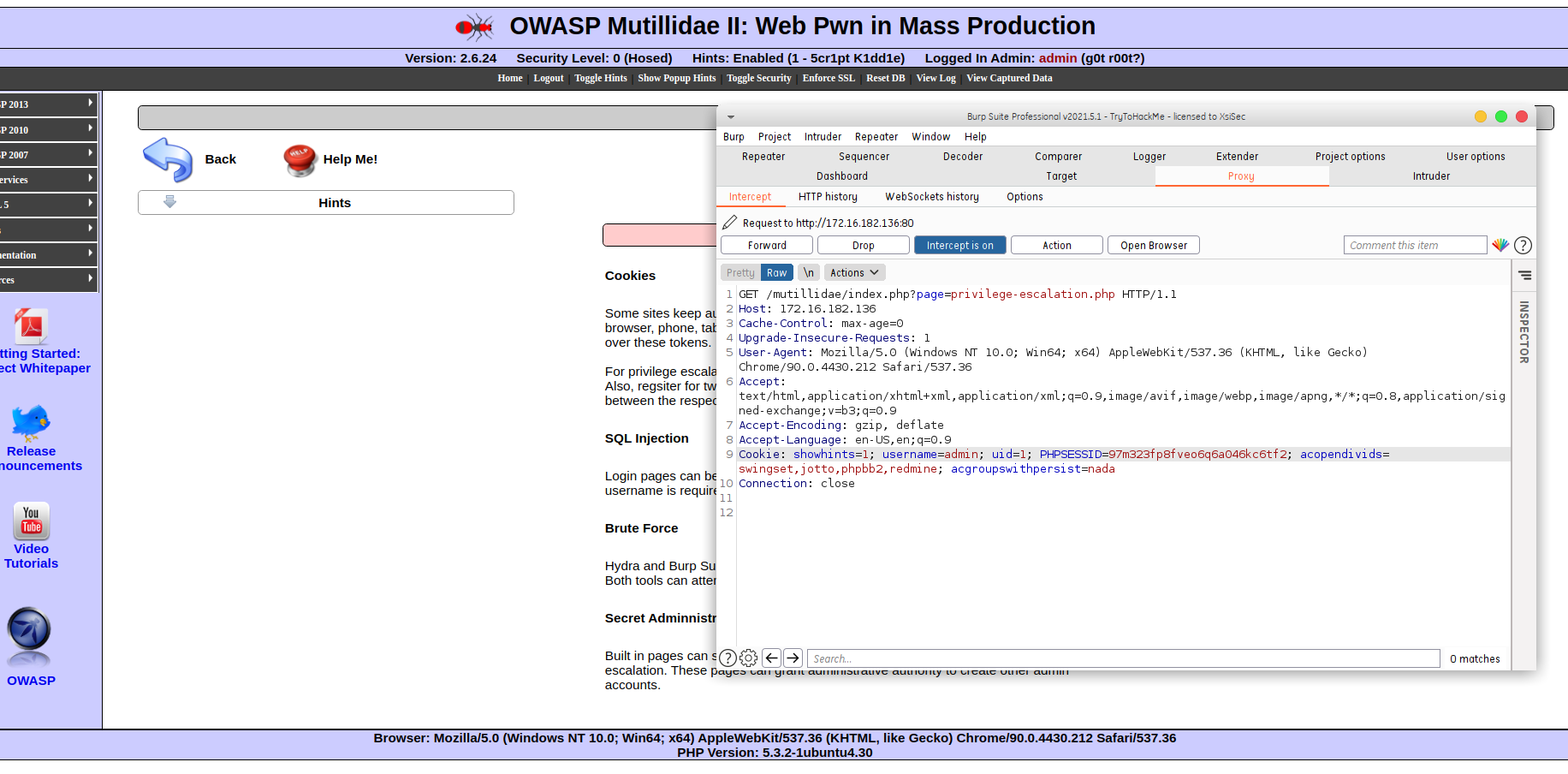Expand the OWASP 2010 sidebar menu

coord(48,130)
